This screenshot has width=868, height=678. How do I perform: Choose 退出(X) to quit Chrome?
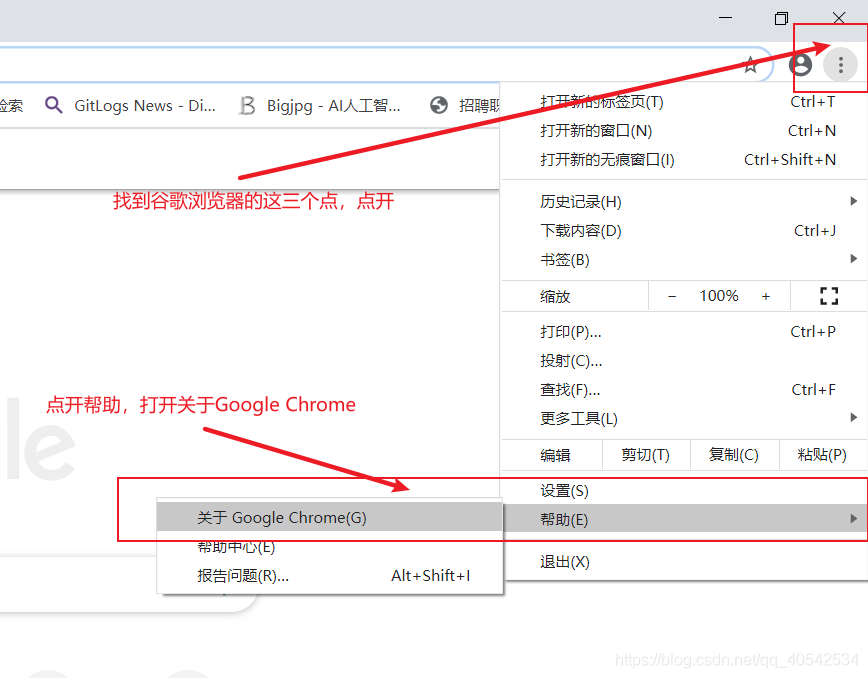coord(684,562)
